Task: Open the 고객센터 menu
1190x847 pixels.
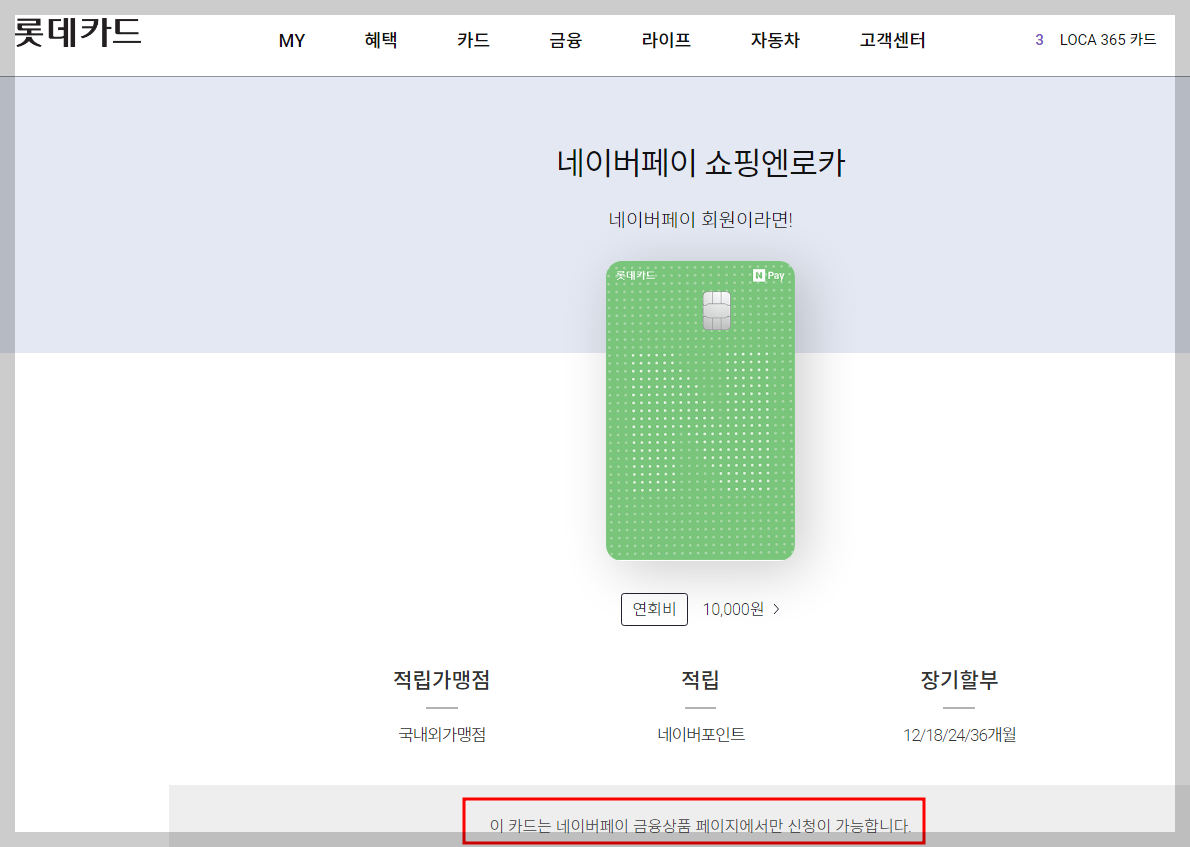Action: click(x=892, y=40)
